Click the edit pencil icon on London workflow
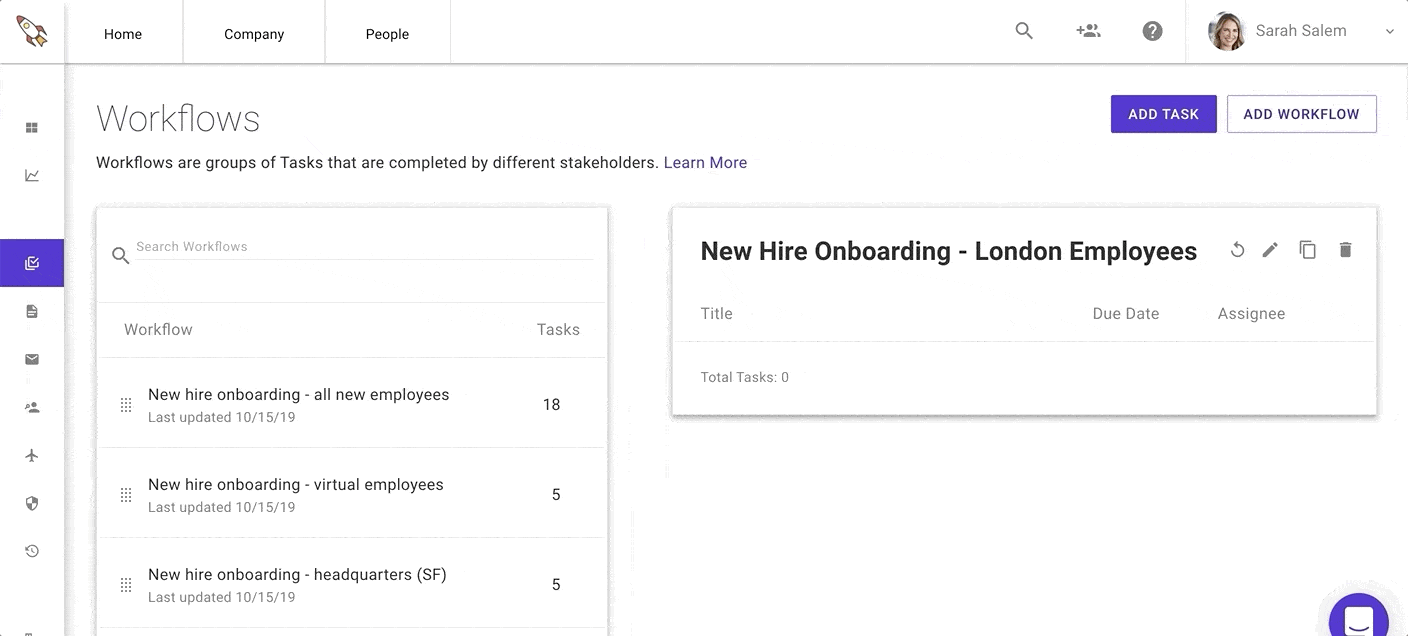 1270,250
